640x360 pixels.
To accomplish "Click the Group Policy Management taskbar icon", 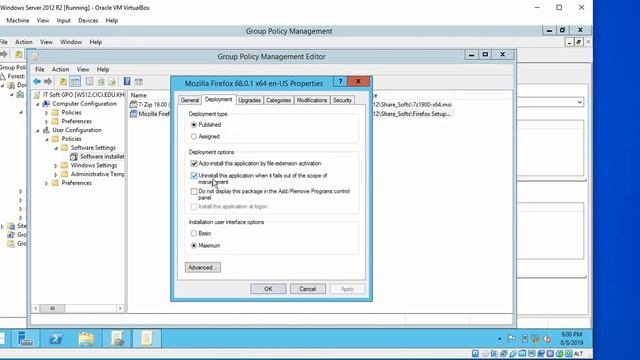I will [117, 338].
